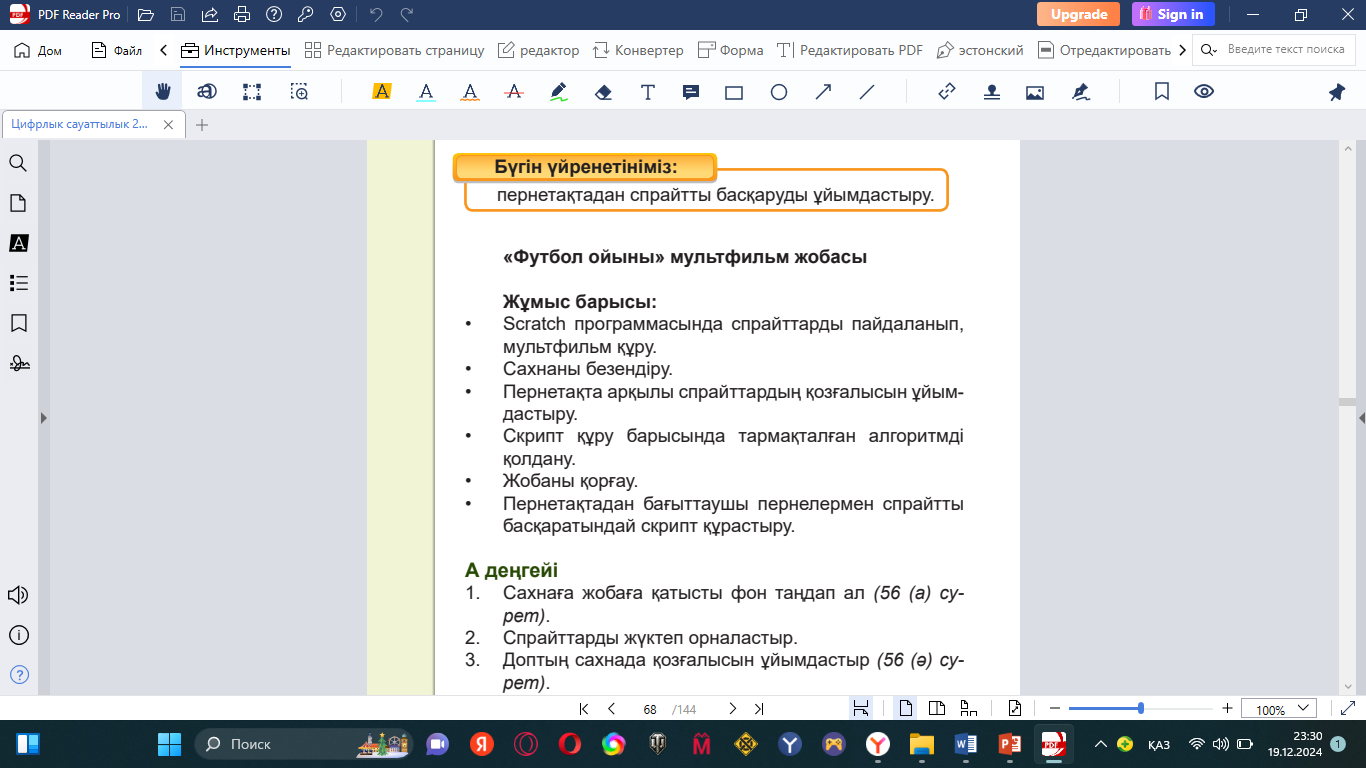
Task: Expand more toolbar tabs with right chevron
Action: tap(1183, 50)
